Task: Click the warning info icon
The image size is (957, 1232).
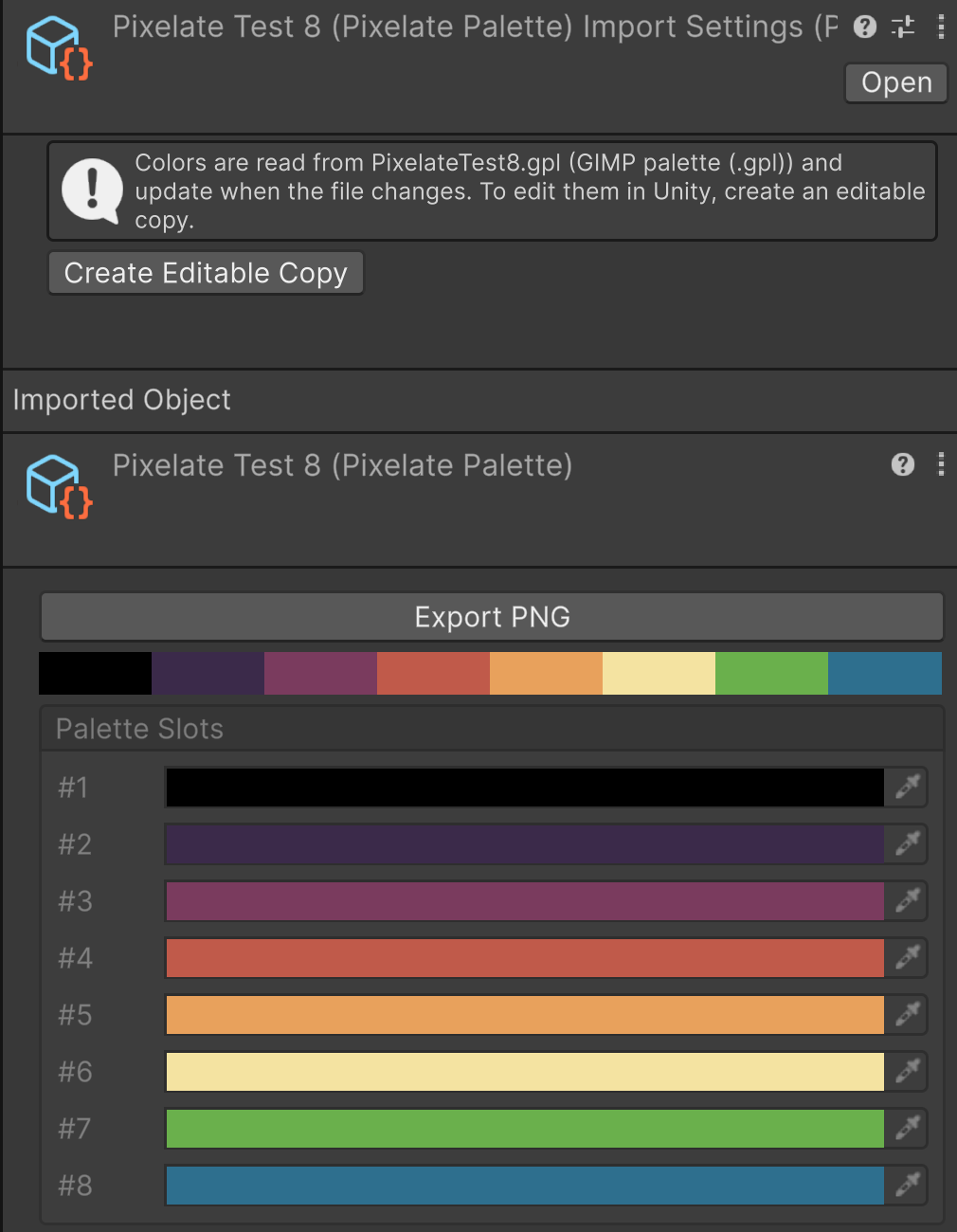Action: click(x=92, y=191)
